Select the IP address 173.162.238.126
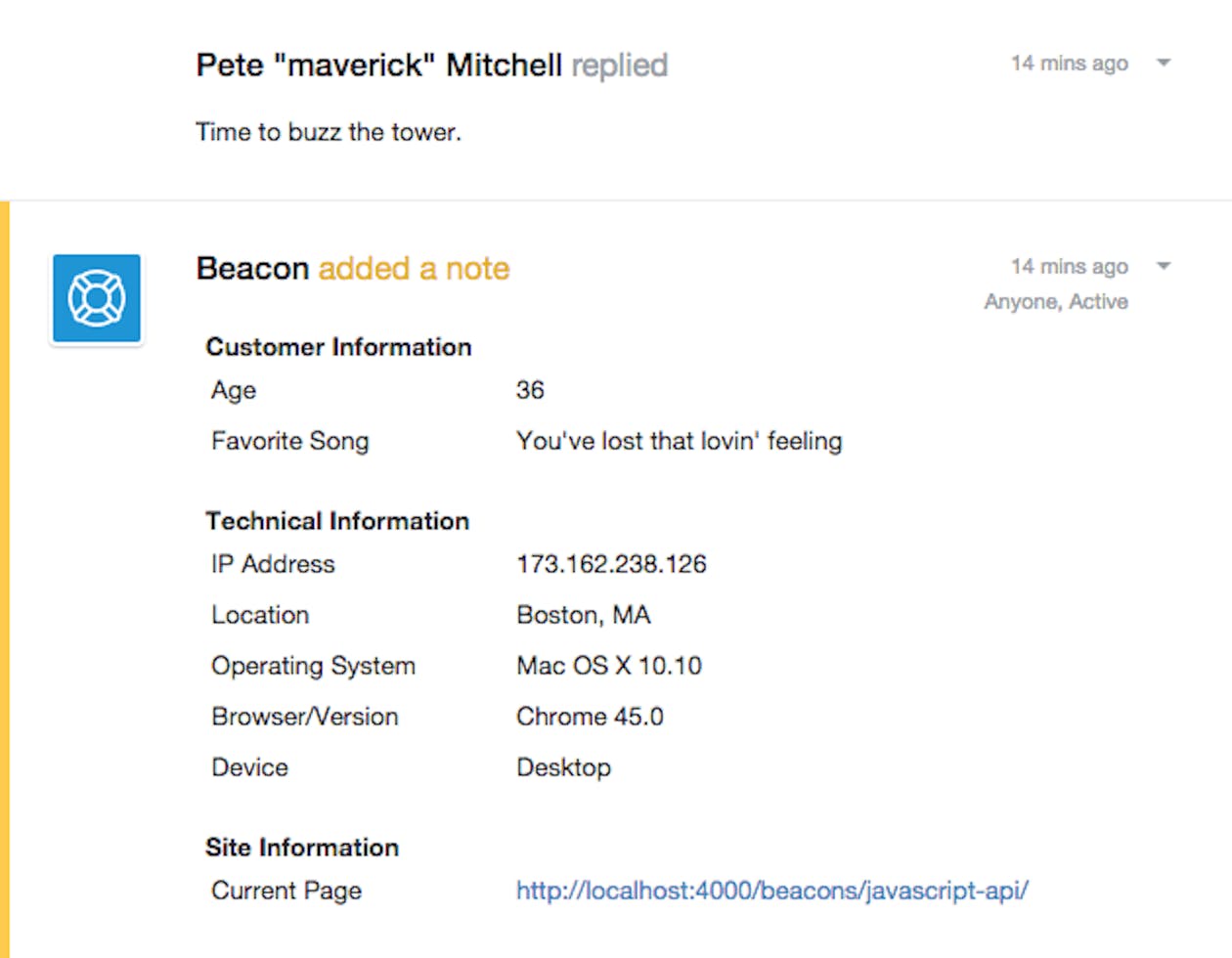Viewport: 1232px width, 958px height. coord(611,564)
